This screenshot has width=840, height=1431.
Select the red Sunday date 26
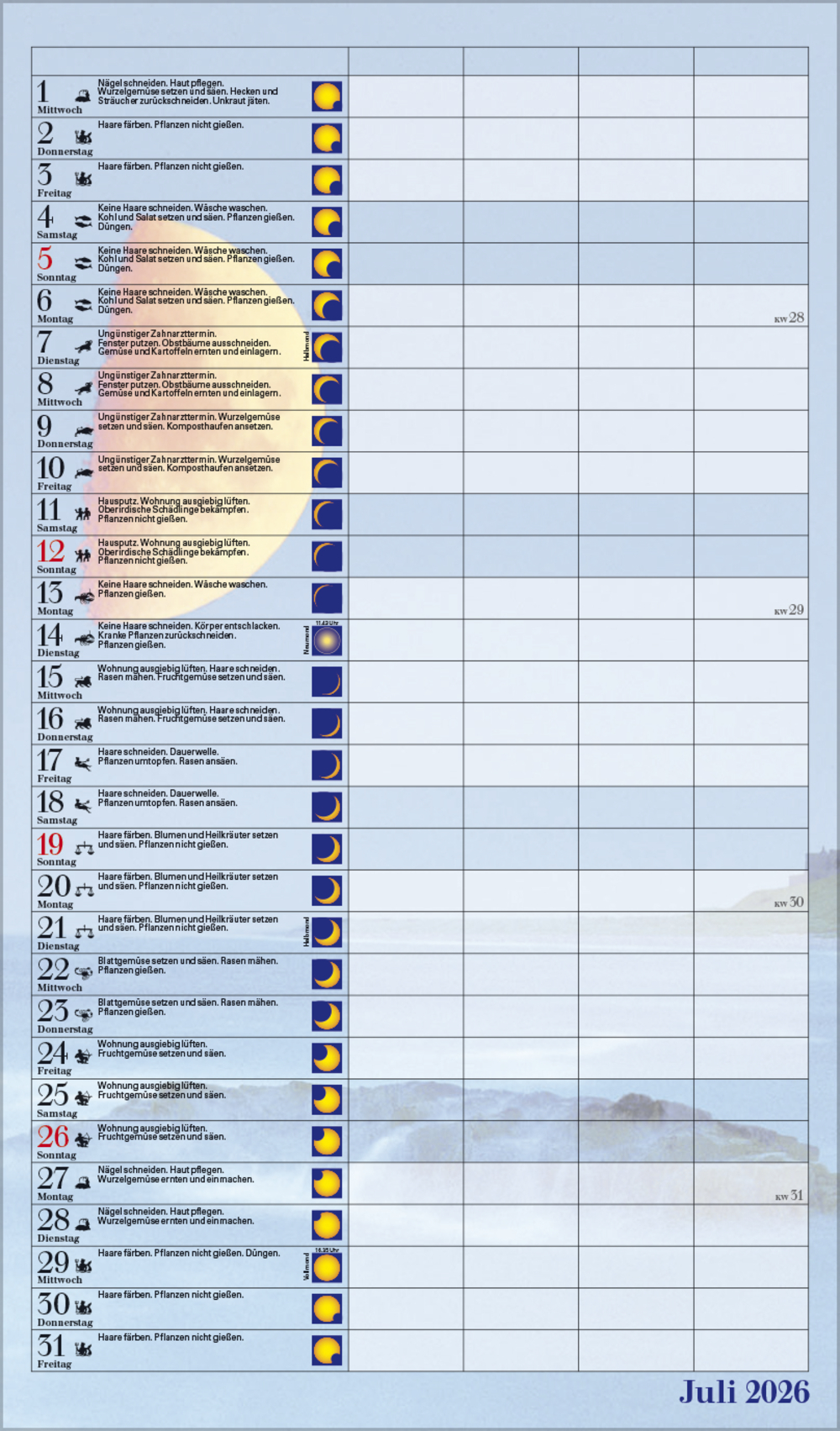coord(52,1136)
